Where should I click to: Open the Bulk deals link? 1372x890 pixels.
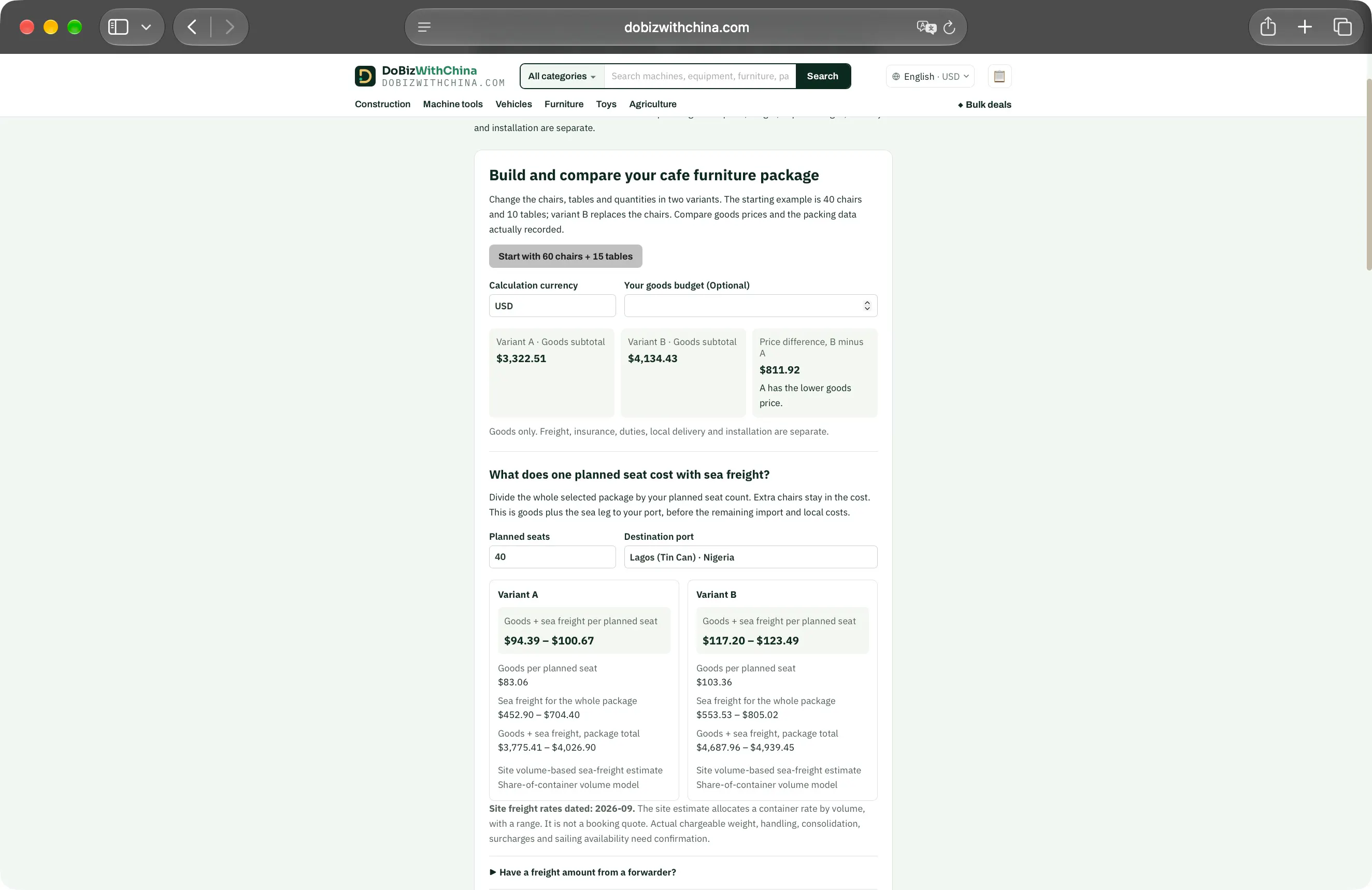point(984,104)
